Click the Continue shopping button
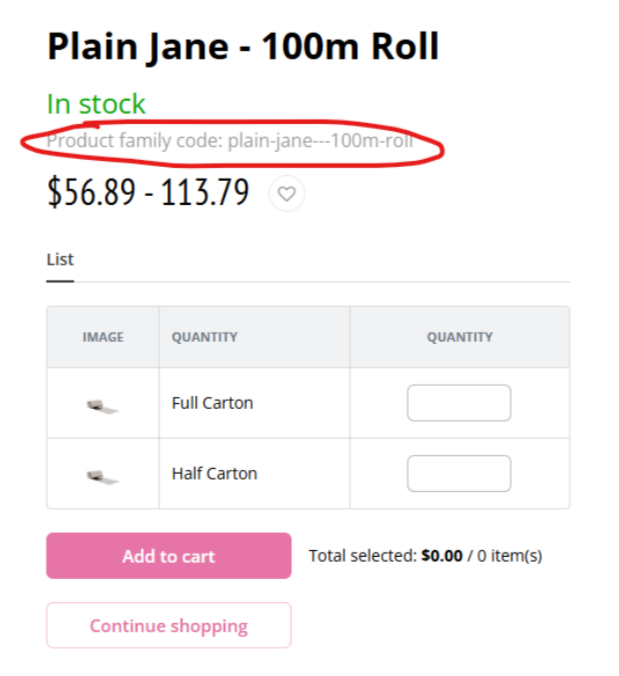The image size is (619, 676). pos(169,626)
